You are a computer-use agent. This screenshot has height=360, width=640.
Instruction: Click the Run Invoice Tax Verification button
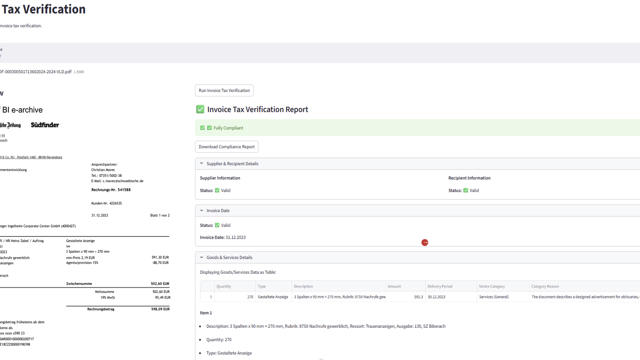(x=224, y=91)
